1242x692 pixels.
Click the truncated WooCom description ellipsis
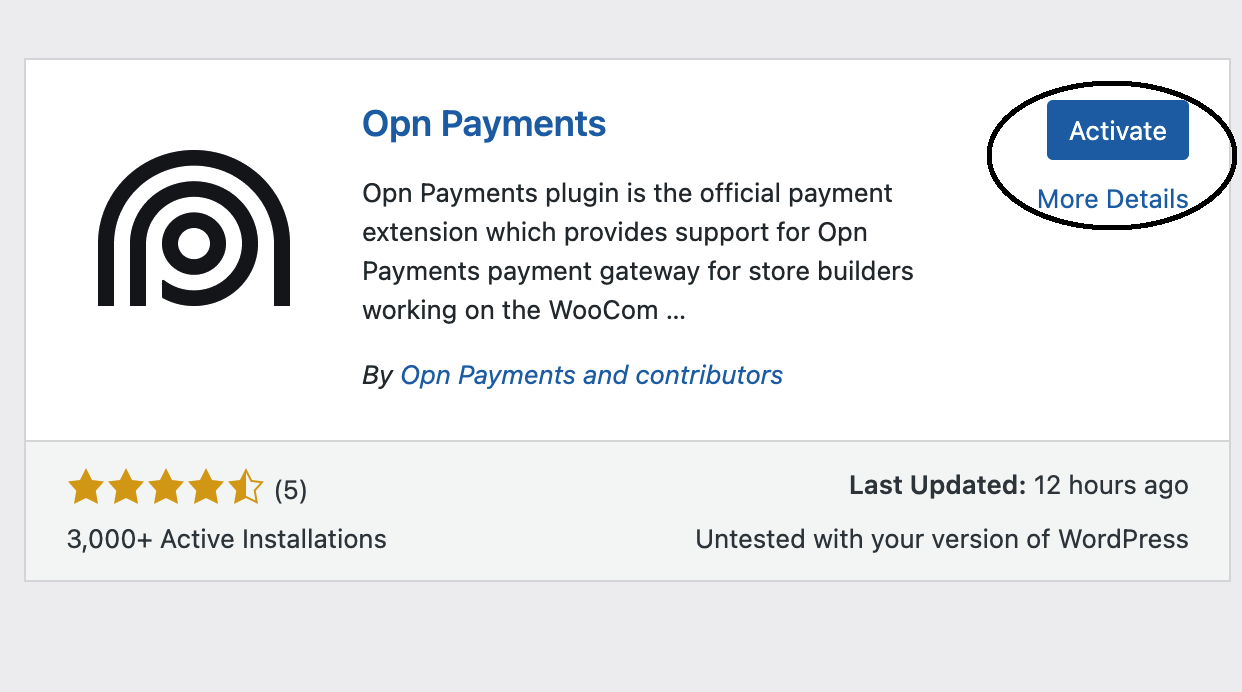point(676,310)
